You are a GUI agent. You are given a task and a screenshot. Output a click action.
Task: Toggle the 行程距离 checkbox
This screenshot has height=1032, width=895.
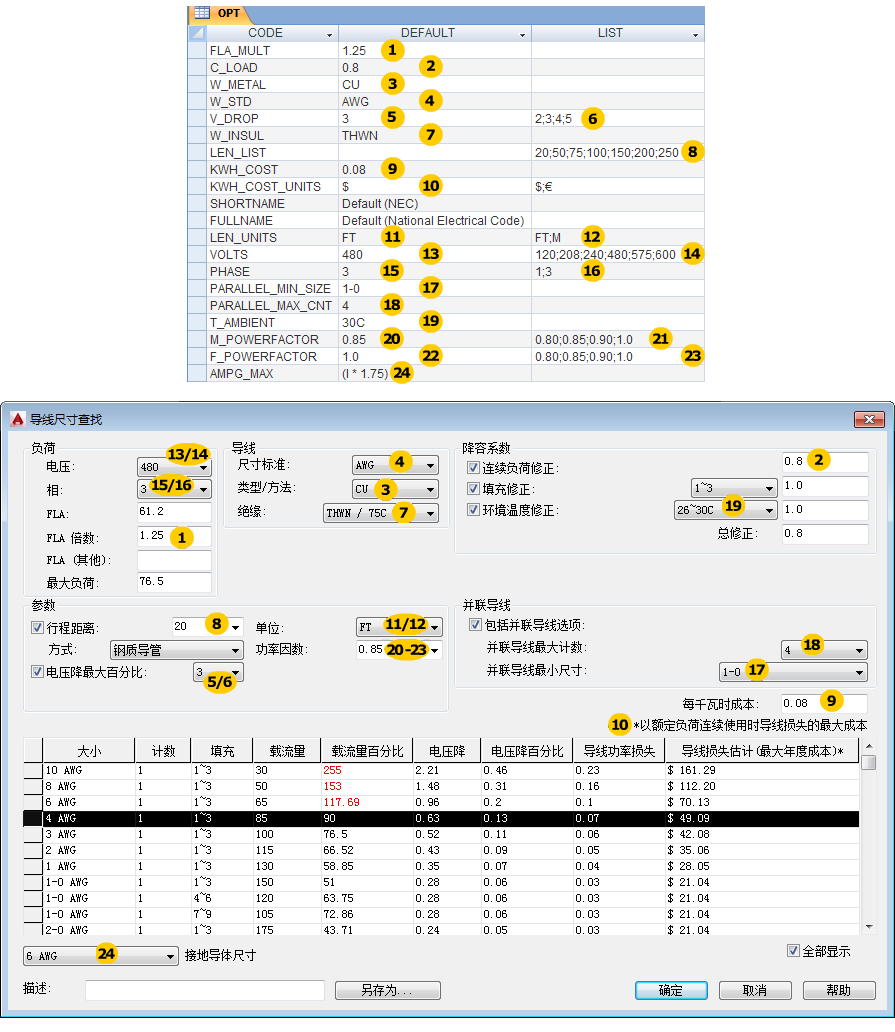point(38,627)
